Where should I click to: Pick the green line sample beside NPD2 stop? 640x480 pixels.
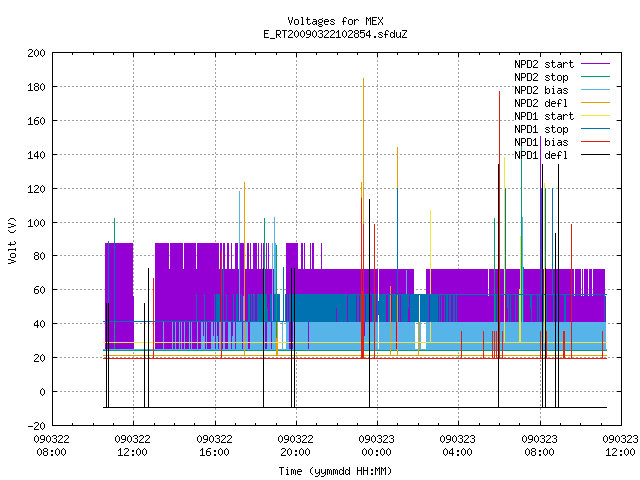pyautogui.click(x=596, y=76)
